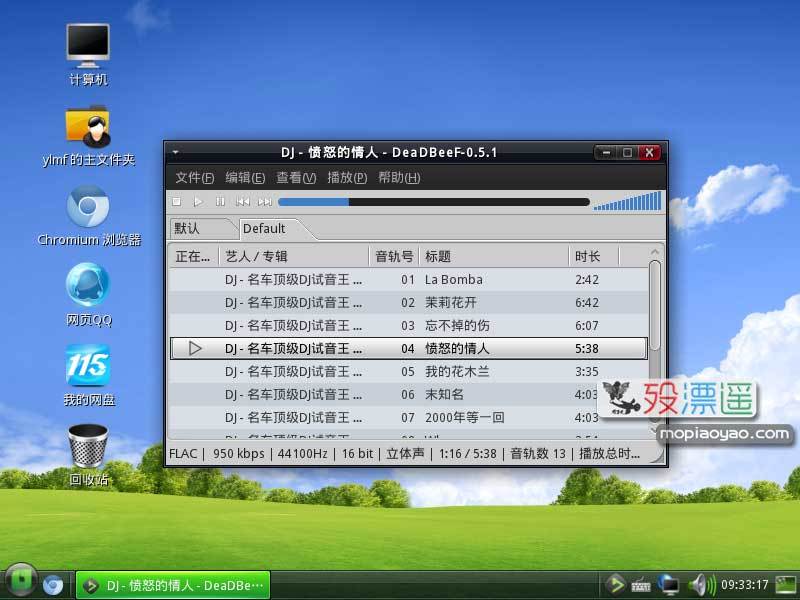Open ylmf 的主文件夹 desktop icon

pyautogui.click(x=88, y=135)
